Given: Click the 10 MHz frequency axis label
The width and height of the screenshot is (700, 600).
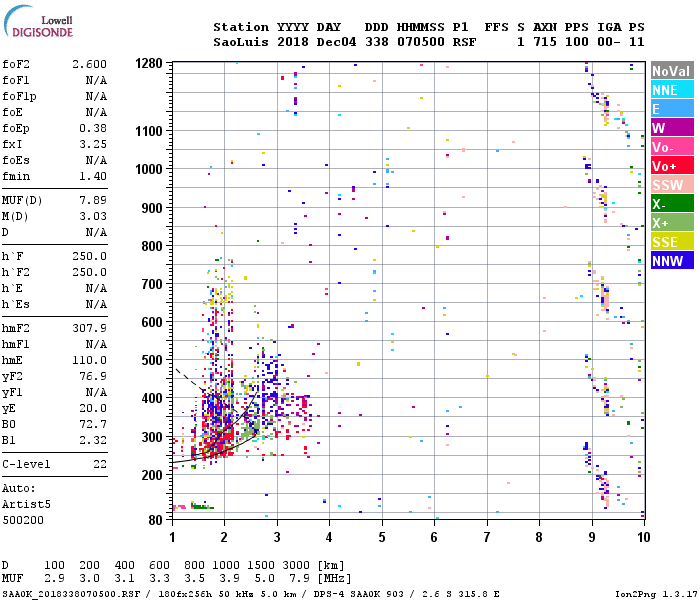Looking at the screenshot, I should click(643, 537).
